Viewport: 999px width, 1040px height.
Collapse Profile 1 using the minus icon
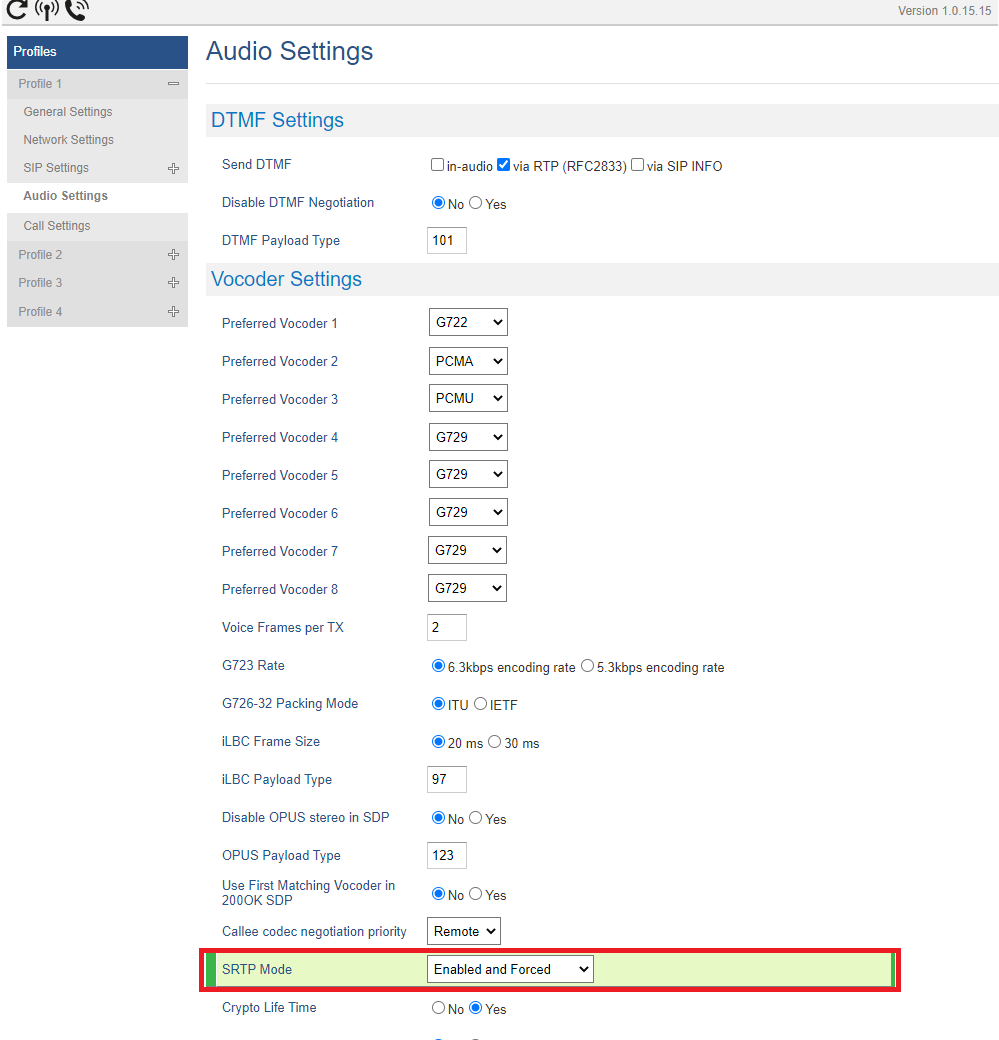(x=173, y=84)
